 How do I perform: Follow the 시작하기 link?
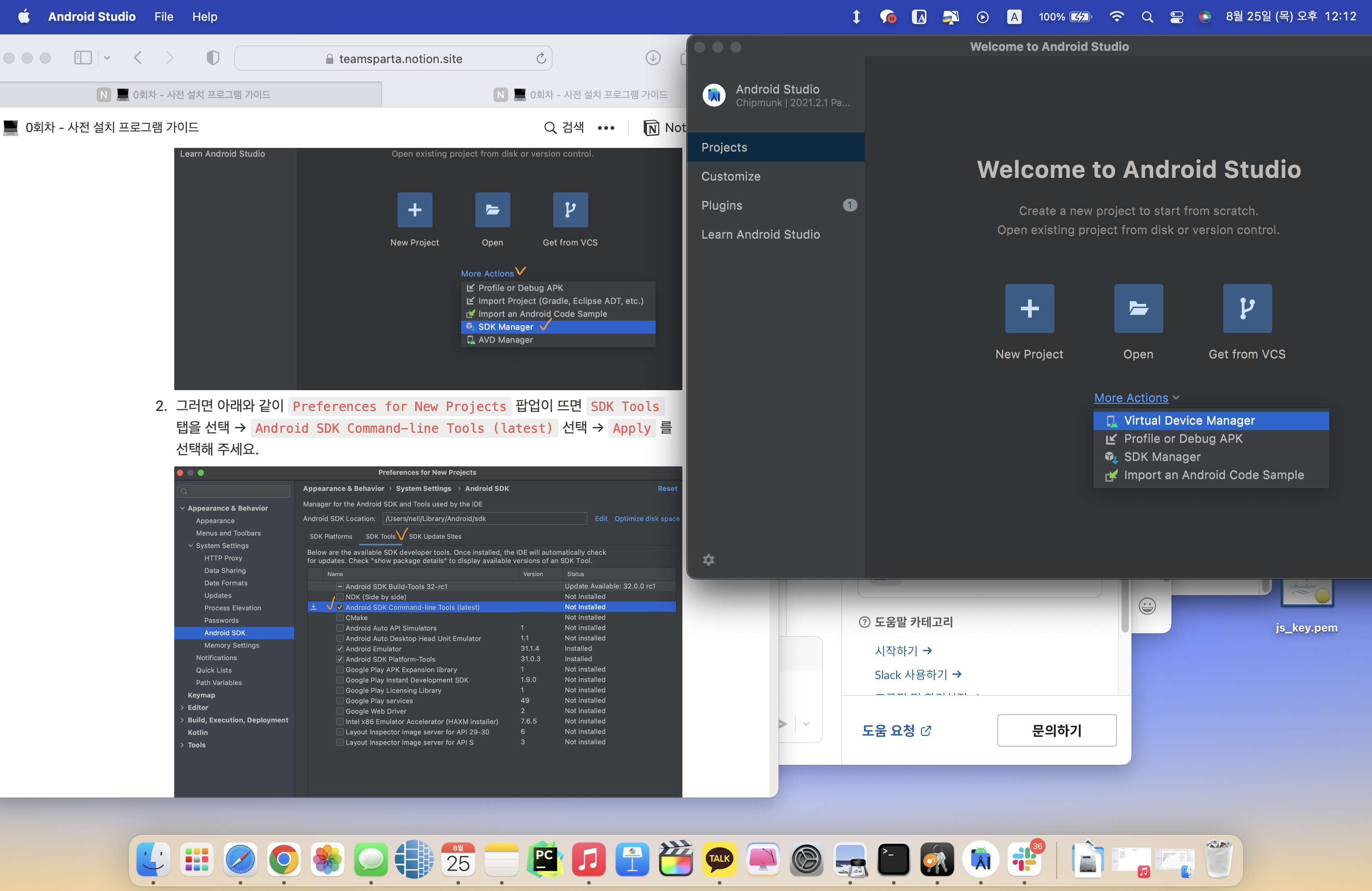[x=903, y=651]
